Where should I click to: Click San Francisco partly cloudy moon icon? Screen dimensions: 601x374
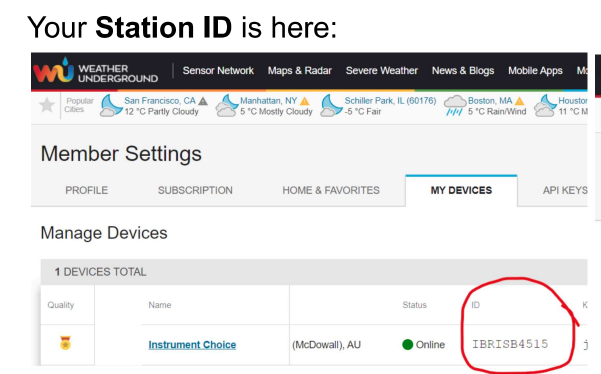(111, 105)
